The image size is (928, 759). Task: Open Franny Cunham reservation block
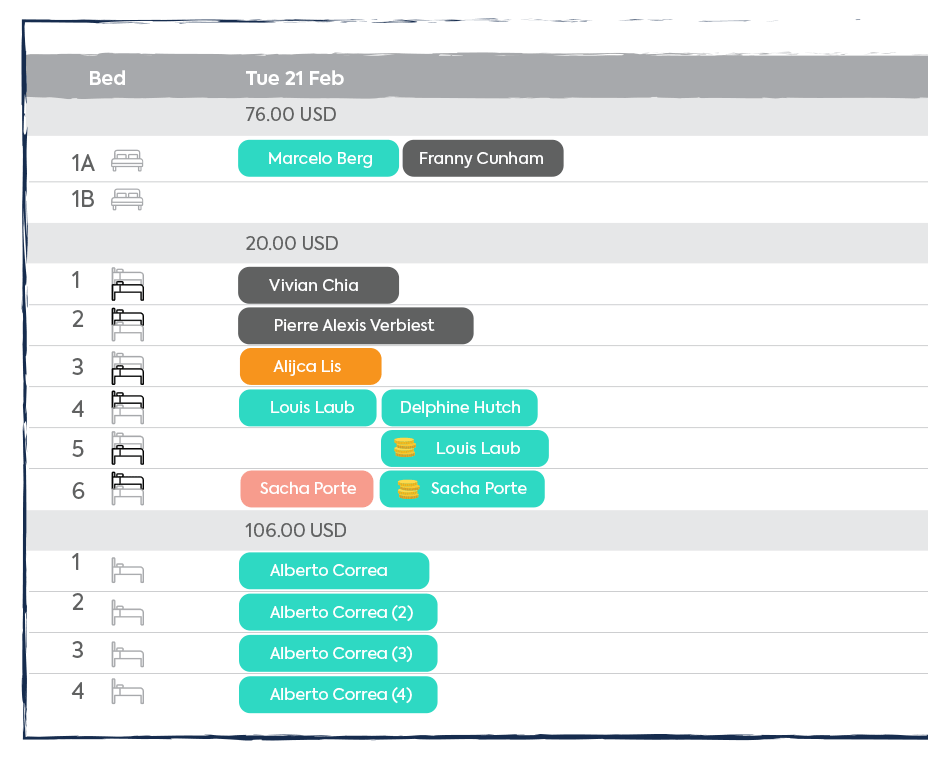482,158
